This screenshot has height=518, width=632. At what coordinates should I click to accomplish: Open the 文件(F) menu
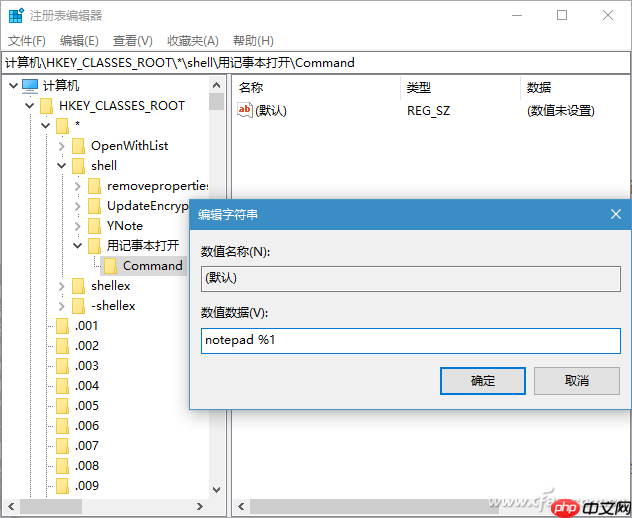click(27, 41)
